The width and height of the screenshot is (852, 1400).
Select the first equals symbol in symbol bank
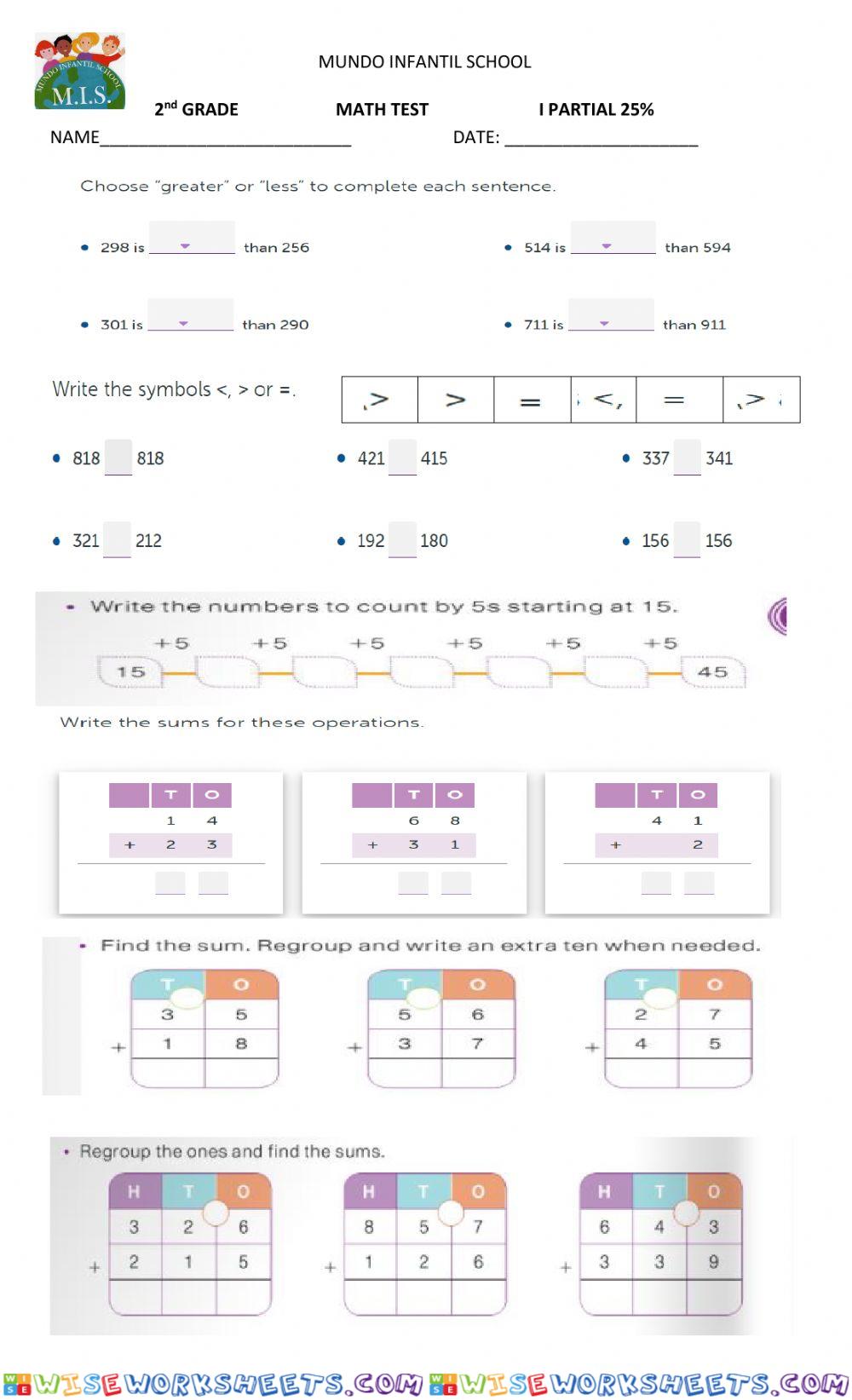pyautogui.click(x=532, y=400)
